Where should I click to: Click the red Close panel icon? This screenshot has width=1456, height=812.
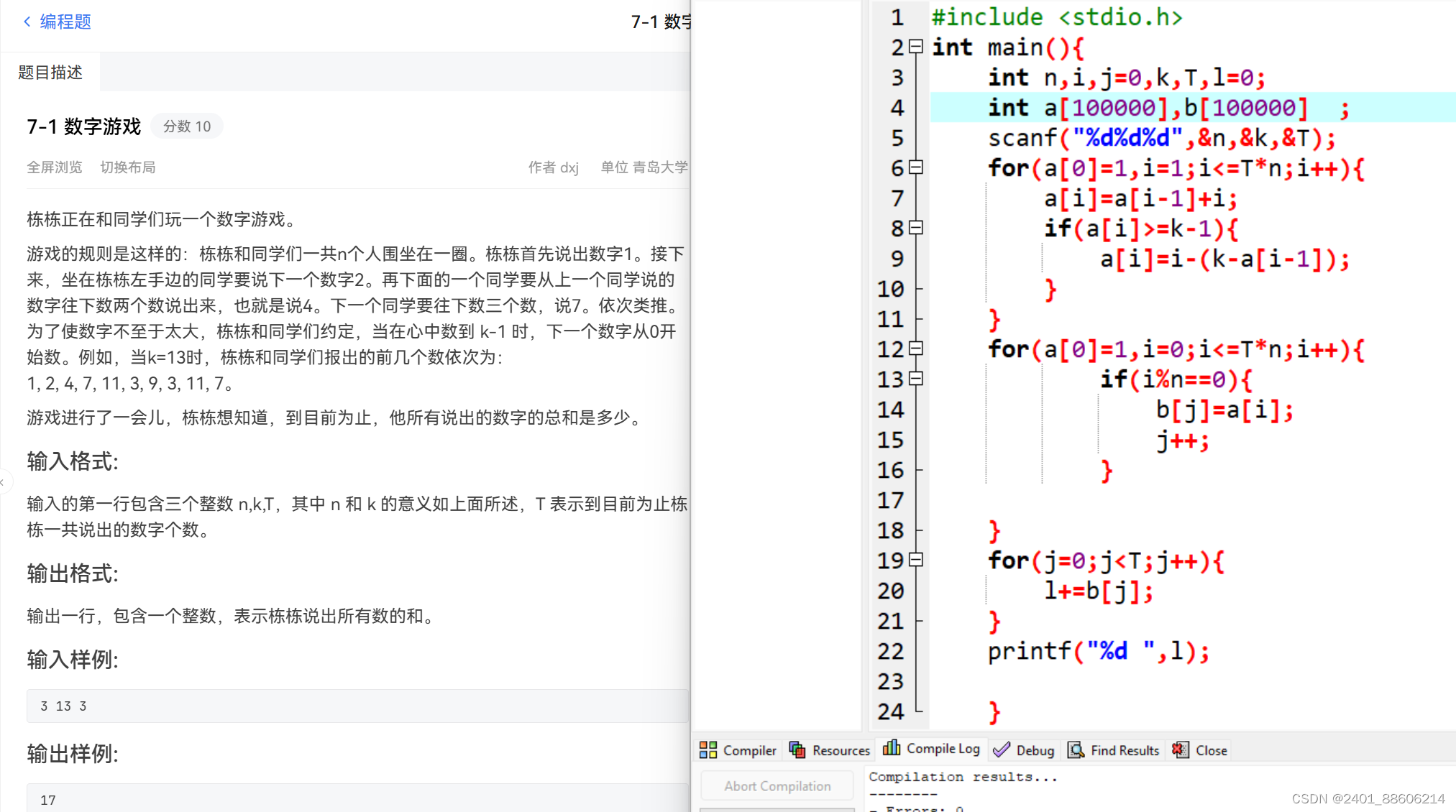coord(1180,750)
